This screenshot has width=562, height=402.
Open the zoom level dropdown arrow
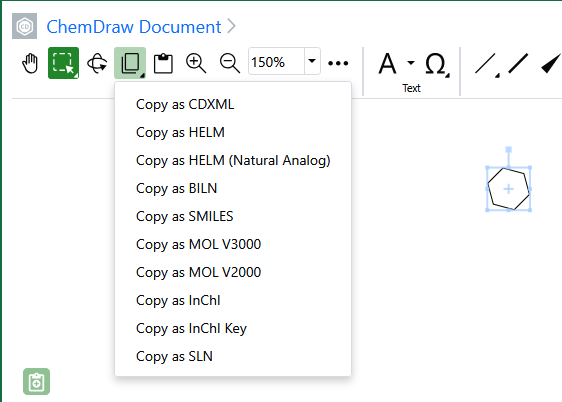312,61
